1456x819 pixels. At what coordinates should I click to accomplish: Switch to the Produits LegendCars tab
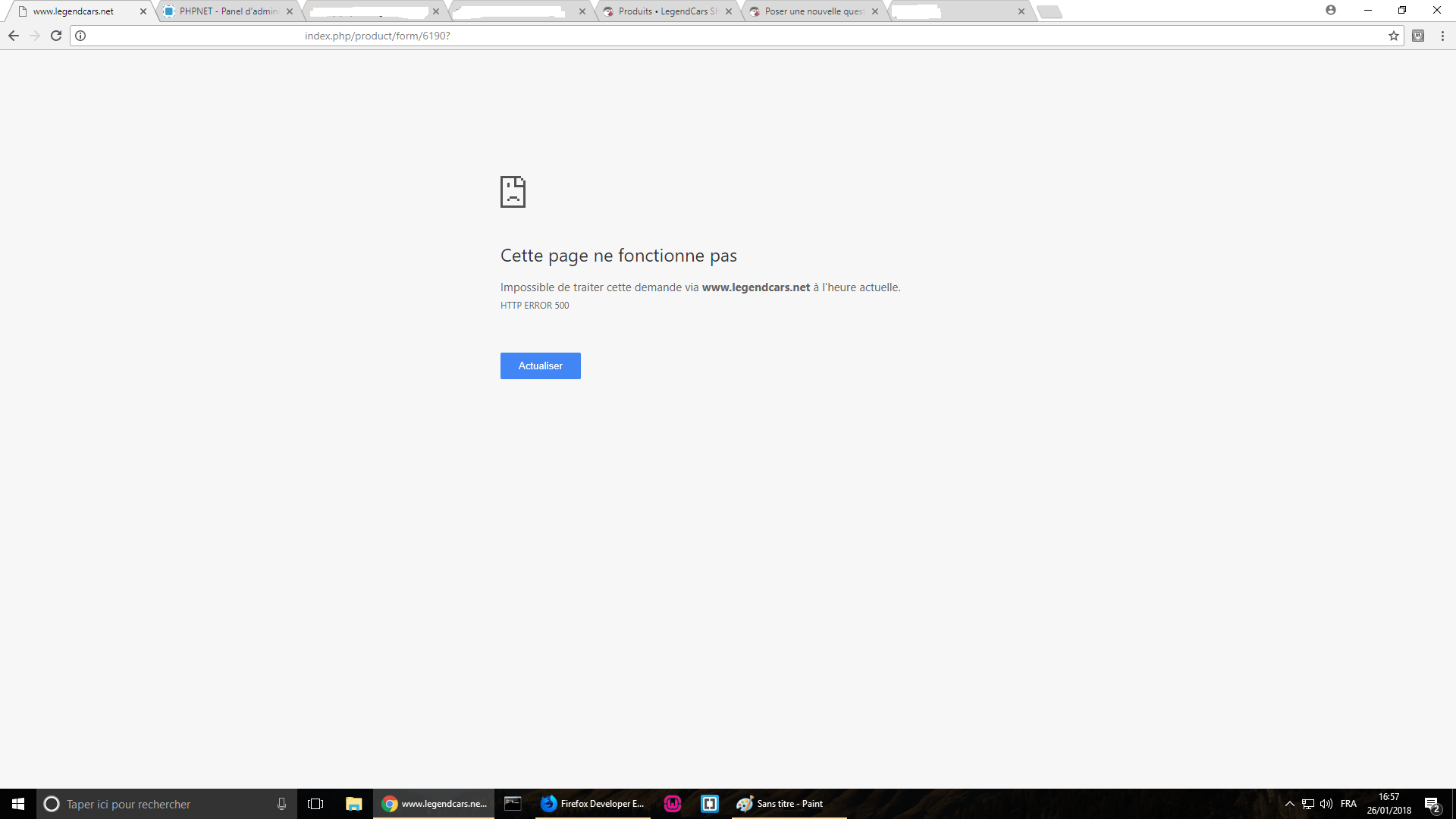(666, 11)
